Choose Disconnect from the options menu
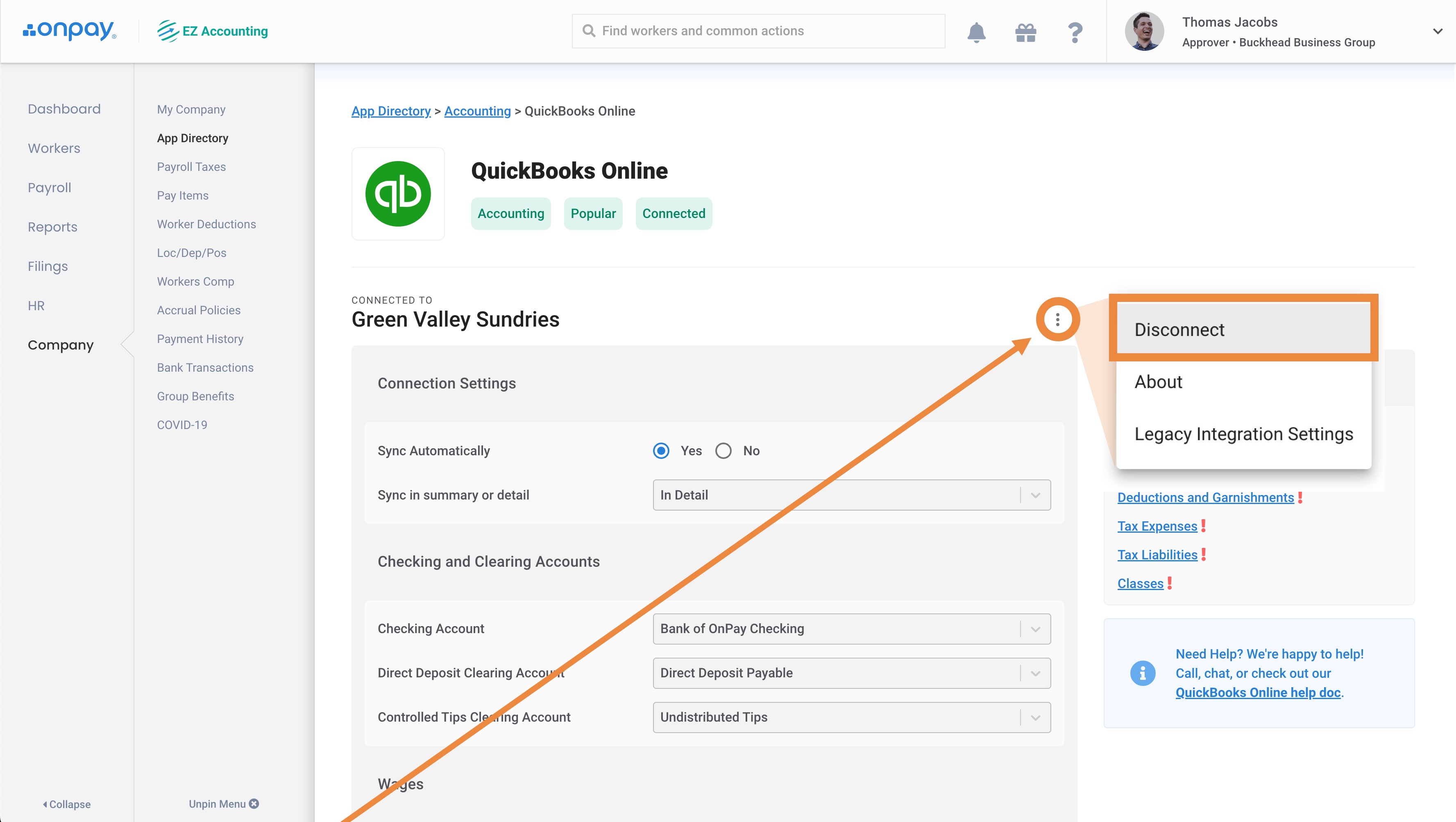Screen dimensions: 1456x822 point(1243,329)
